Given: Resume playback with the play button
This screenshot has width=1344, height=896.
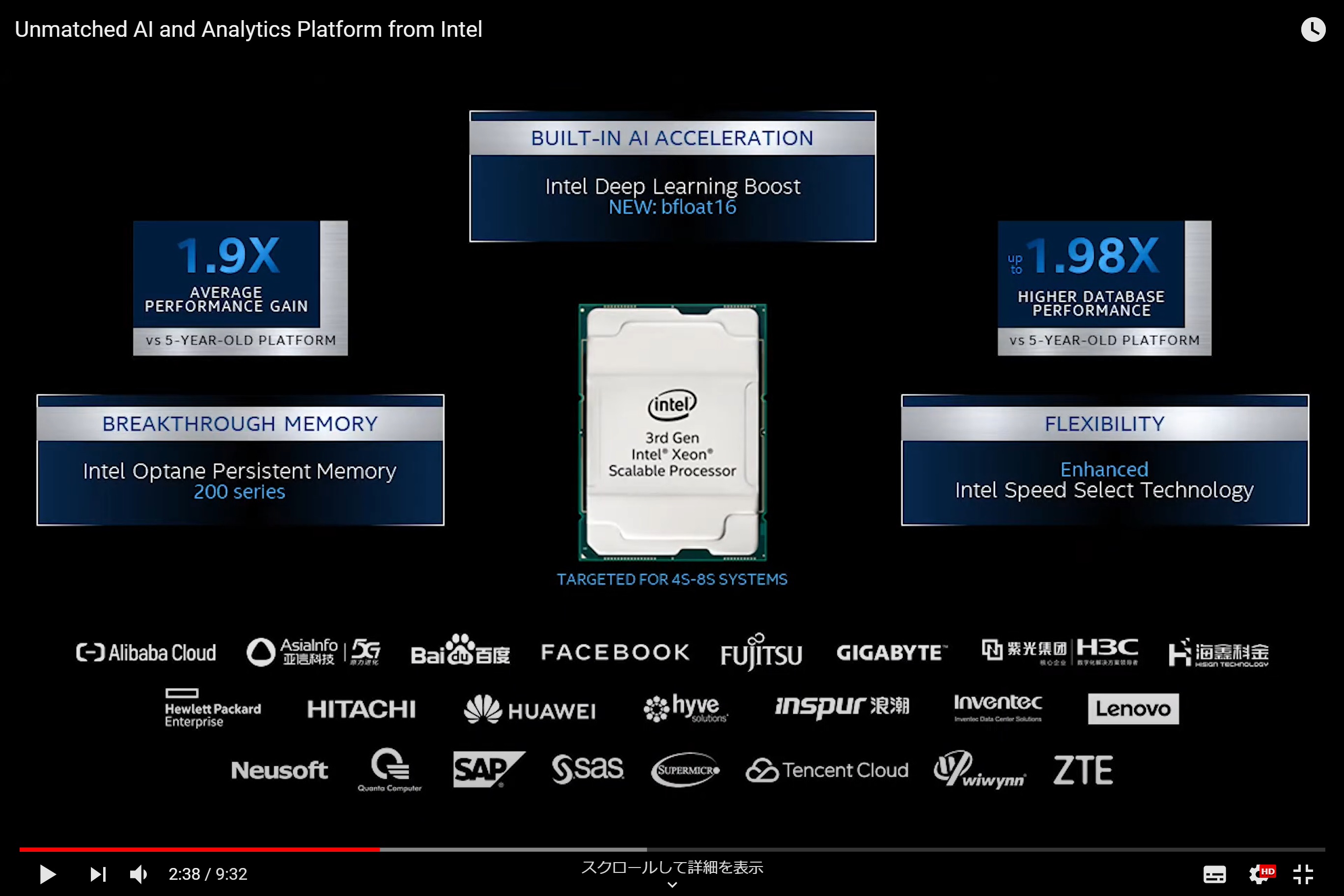Looking at the screenshot, I should pyautogui.click(x=48, y=874).
